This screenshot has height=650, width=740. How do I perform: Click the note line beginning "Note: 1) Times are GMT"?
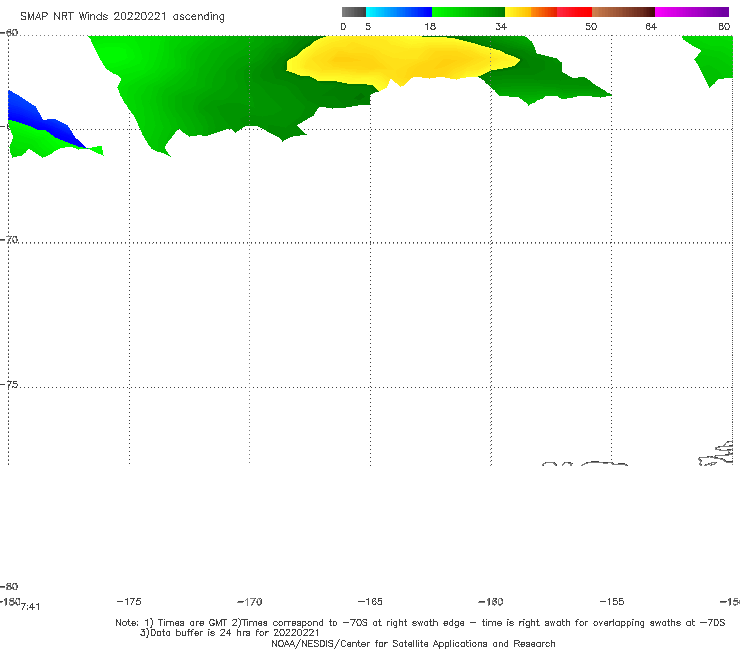point(420,623)
